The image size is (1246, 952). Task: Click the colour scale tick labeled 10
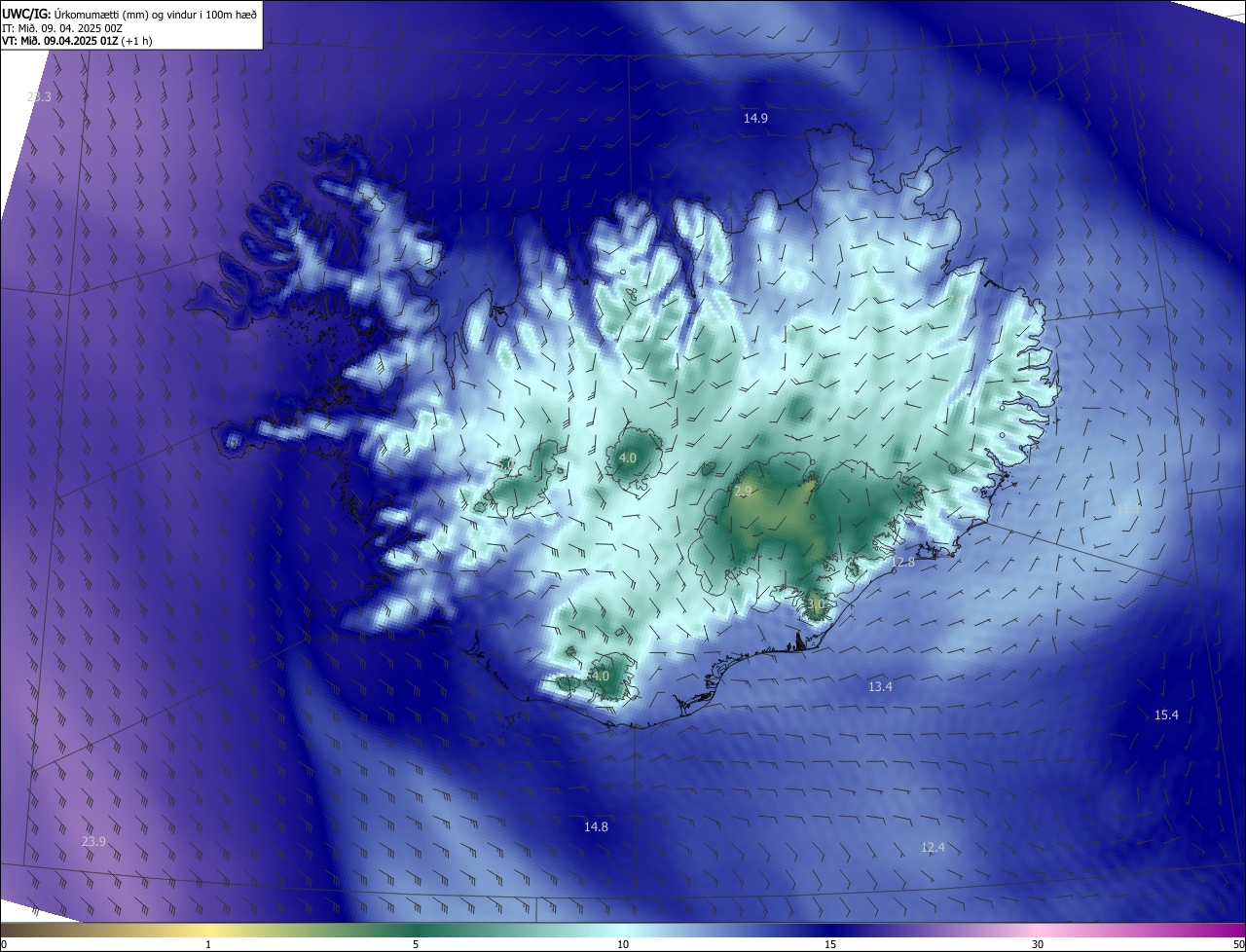[623, 944]
